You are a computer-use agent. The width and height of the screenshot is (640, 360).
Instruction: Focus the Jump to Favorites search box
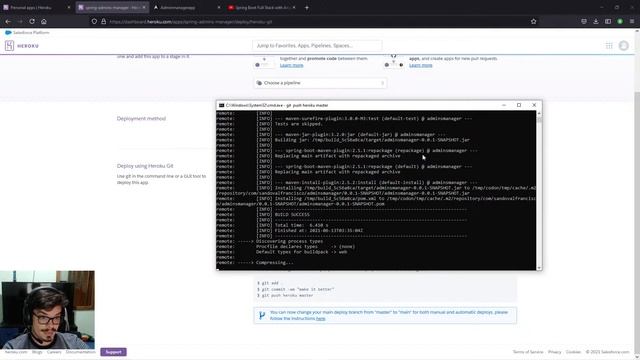click(317, 46)
